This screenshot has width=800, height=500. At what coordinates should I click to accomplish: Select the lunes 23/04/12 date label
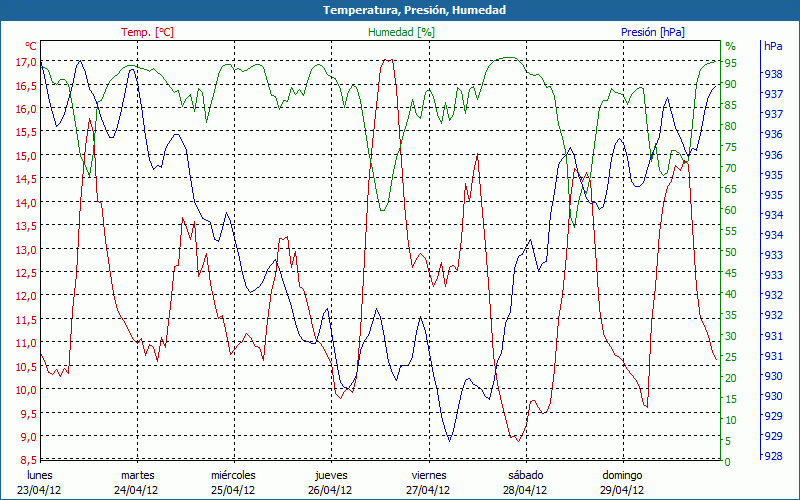(x=40, y=482)
